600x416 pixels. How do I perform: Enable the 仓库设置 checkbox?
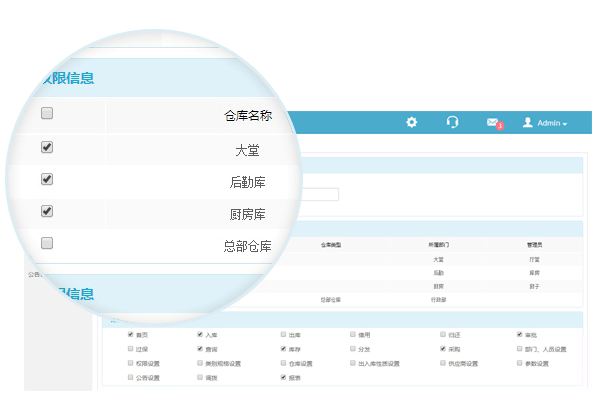(283, 363)
